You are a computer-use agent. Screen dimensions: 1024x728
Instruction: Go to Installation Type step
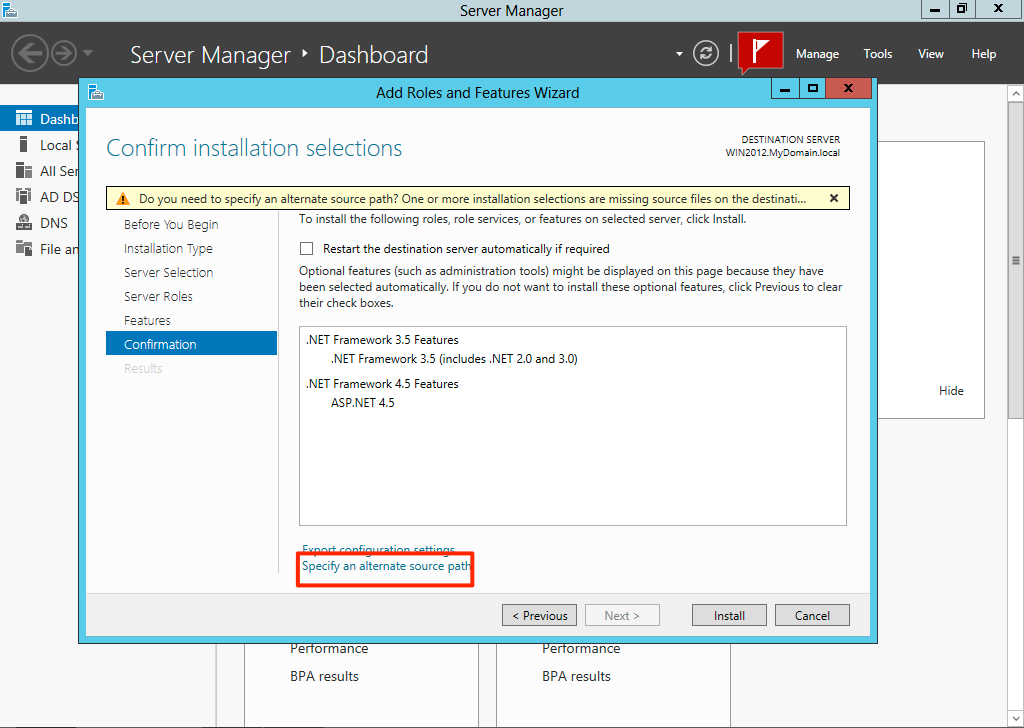point(168,249)
